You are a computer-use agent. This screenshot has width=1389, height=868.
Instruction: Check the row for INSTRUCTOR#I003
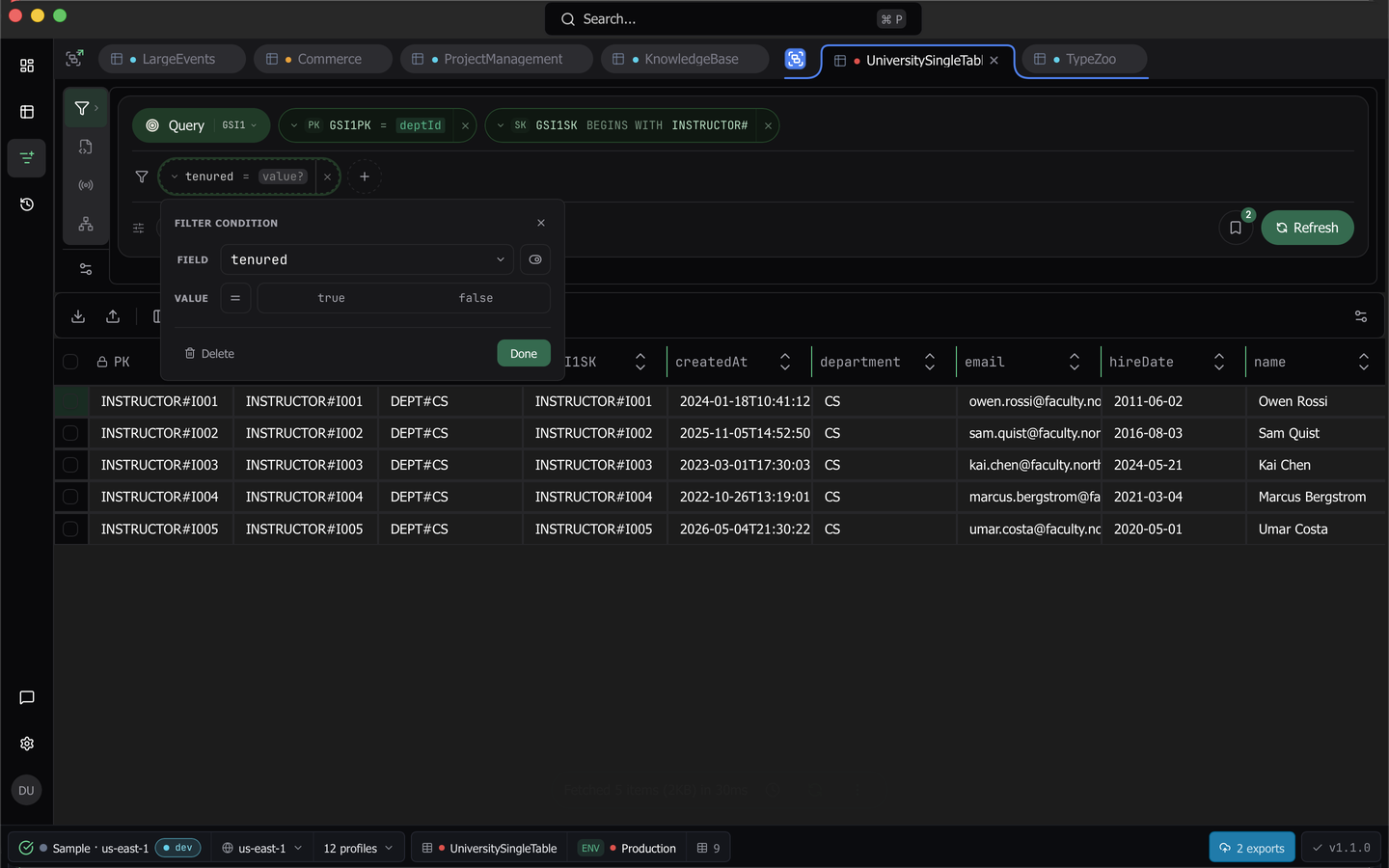pos(70,465)
